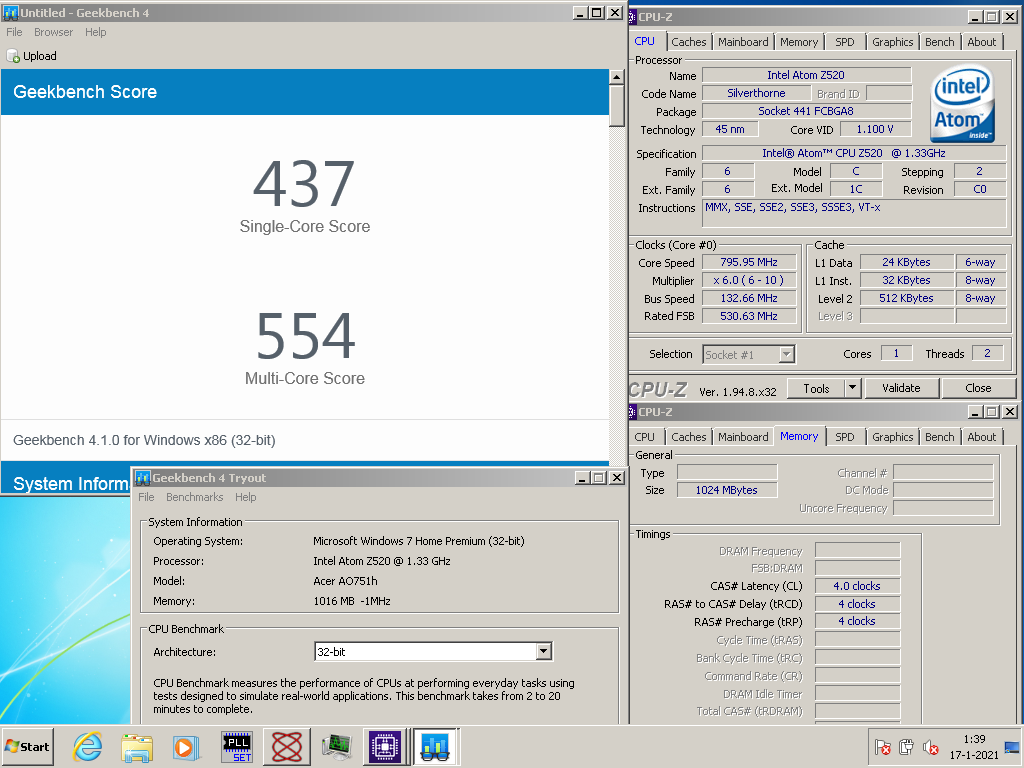Image resolution: width=1024 pixels, height=768 pixels.
Task: Click the Specification Intel Atom CPU Z520 field
Action: (854, 153)
